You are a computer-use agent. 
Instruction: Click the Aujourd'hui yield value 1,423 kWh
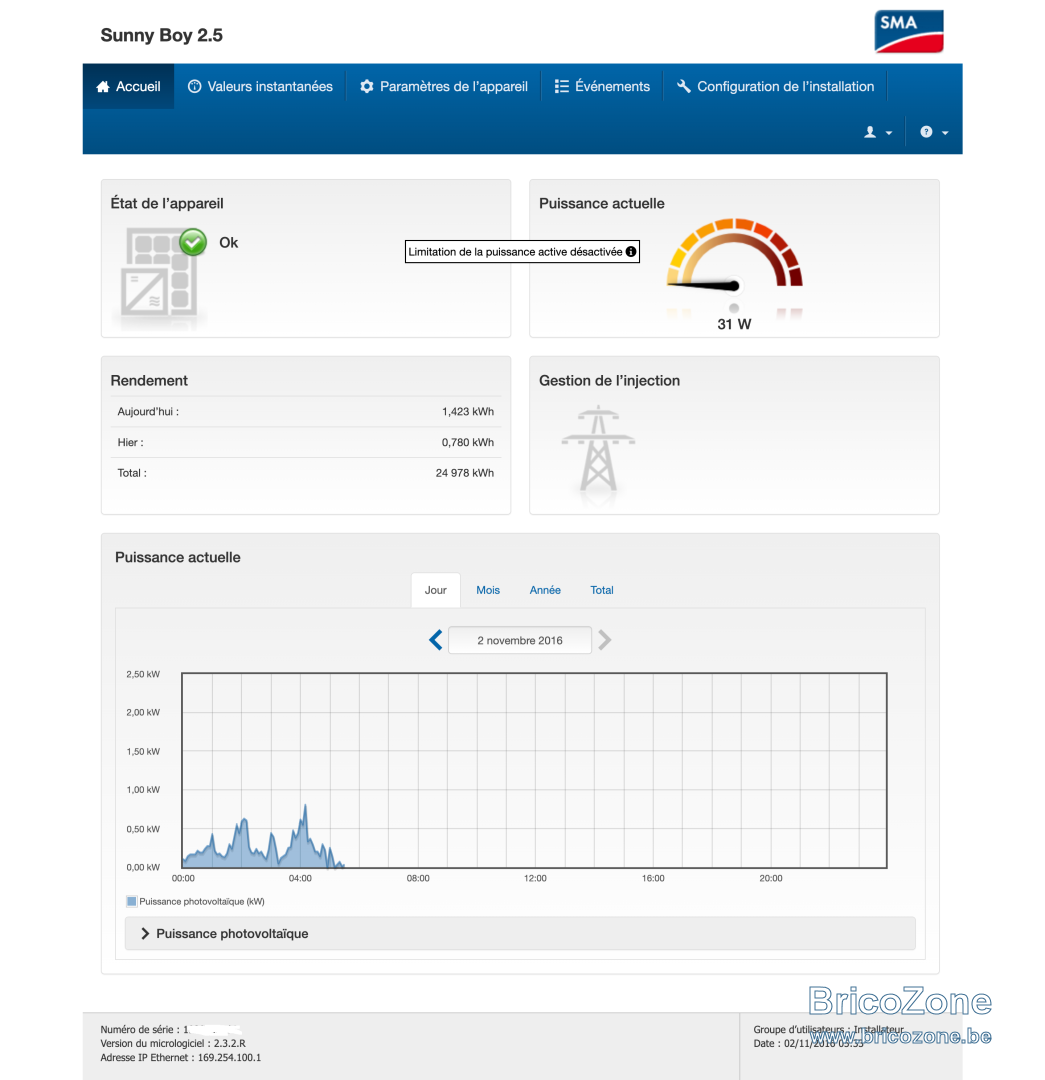click(x=468, y=411)
